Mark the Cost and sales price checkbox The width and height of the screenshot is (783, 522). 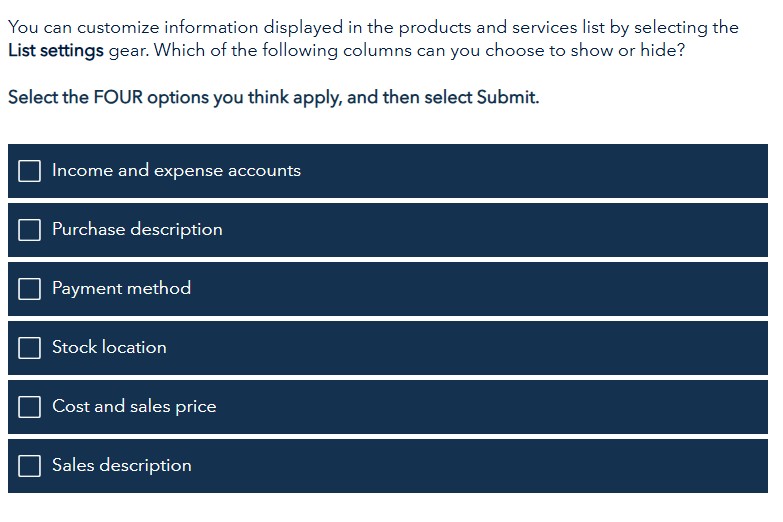click(x=29, y=407)
